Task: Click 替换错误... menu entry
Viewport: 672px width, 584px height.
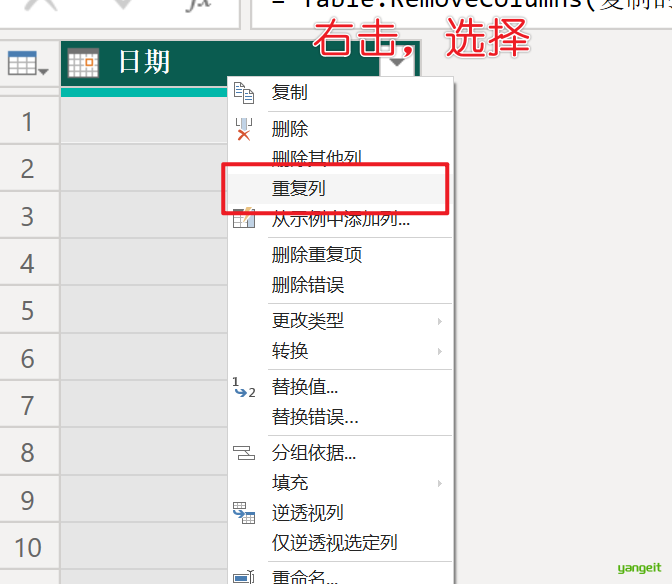Action: 315,417
